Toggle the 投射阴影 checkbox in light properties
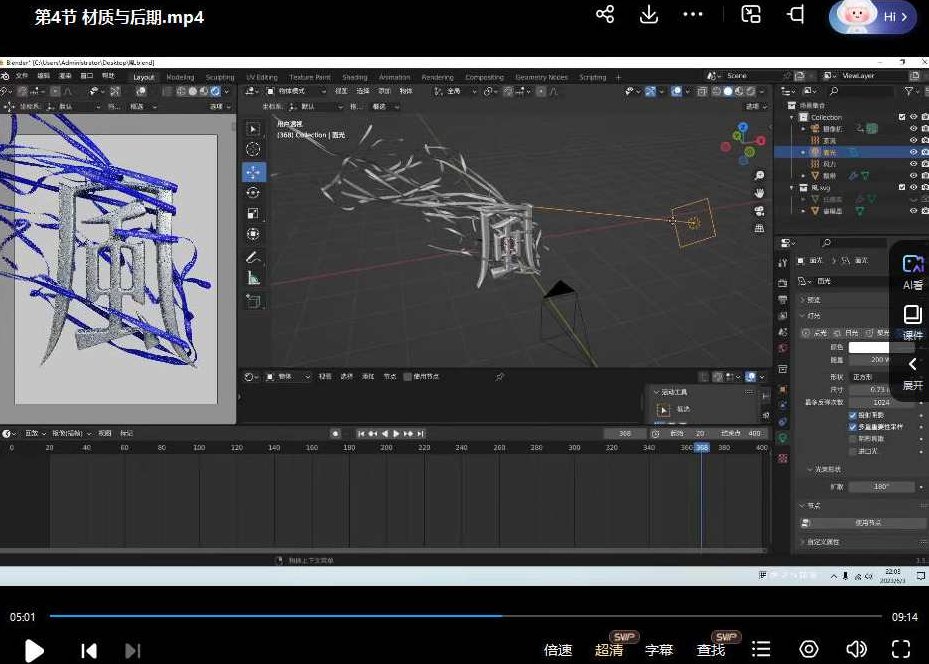The image size is (929, 664). click(x=853, y=415)
